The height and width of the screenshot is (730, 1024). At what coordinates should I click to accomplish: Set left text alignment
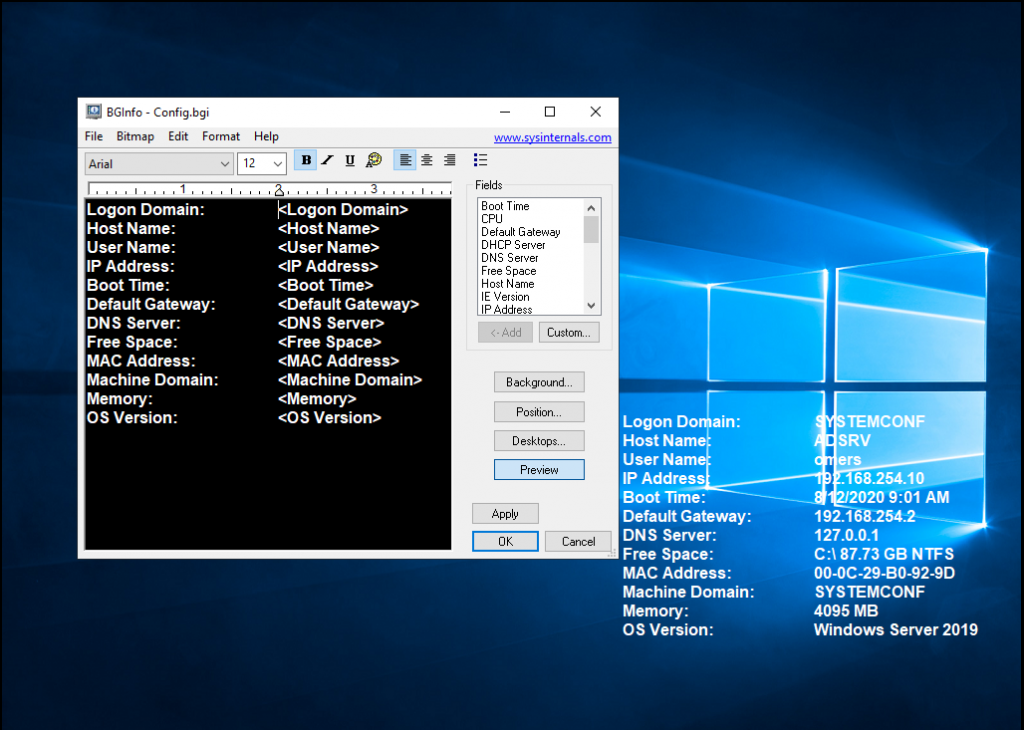click(403, 160)
